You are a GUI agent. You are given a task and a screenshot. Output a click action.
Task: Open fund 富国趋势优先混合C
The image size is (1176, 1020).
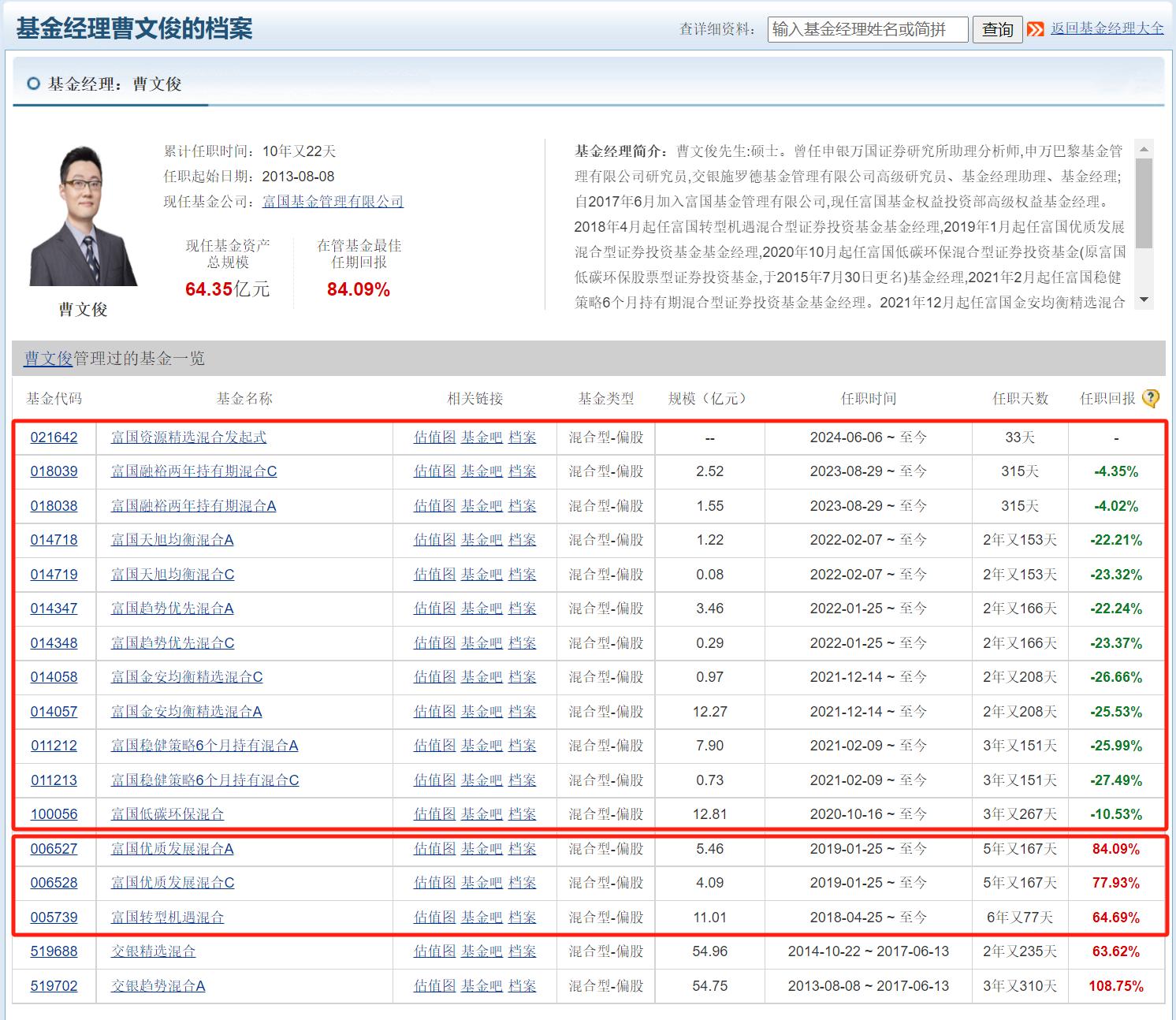tap(173, 643)
